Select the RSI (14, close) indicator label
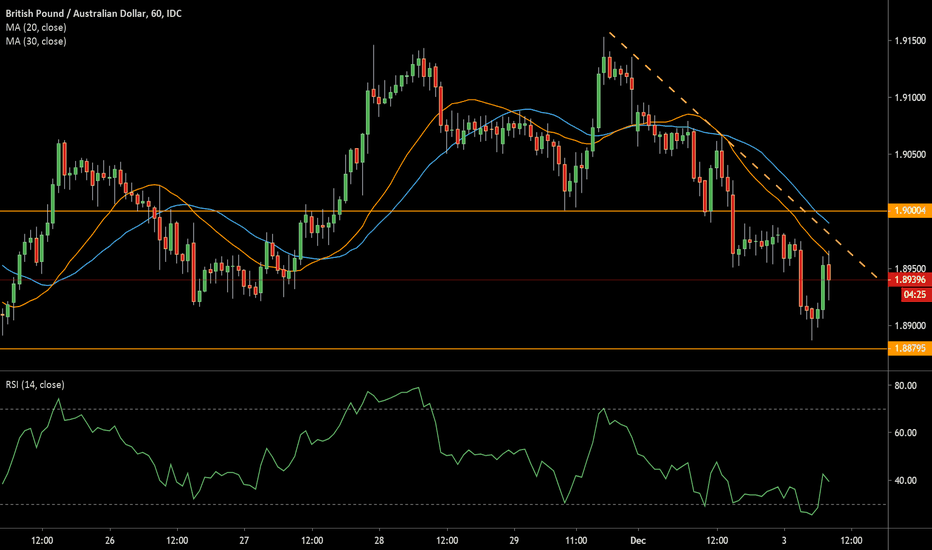The width and height of the screenshot is (932, 550). [35, 385]
